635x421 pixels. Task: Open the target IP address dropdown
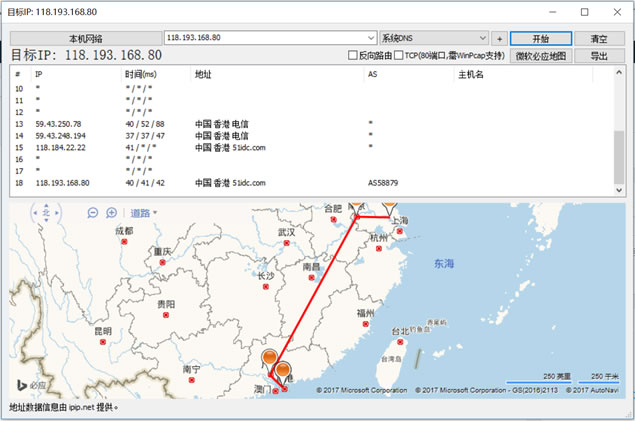pos(370,38)
